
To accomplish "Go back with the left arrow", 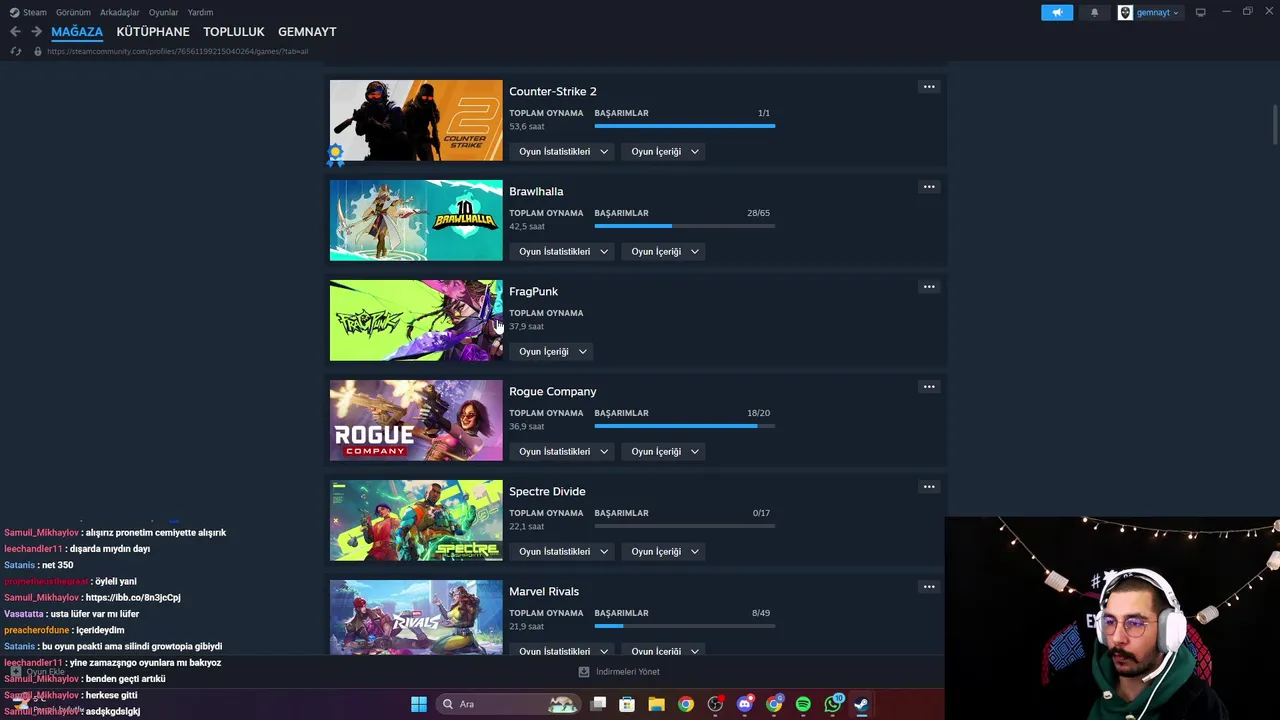I will point(15,32).
